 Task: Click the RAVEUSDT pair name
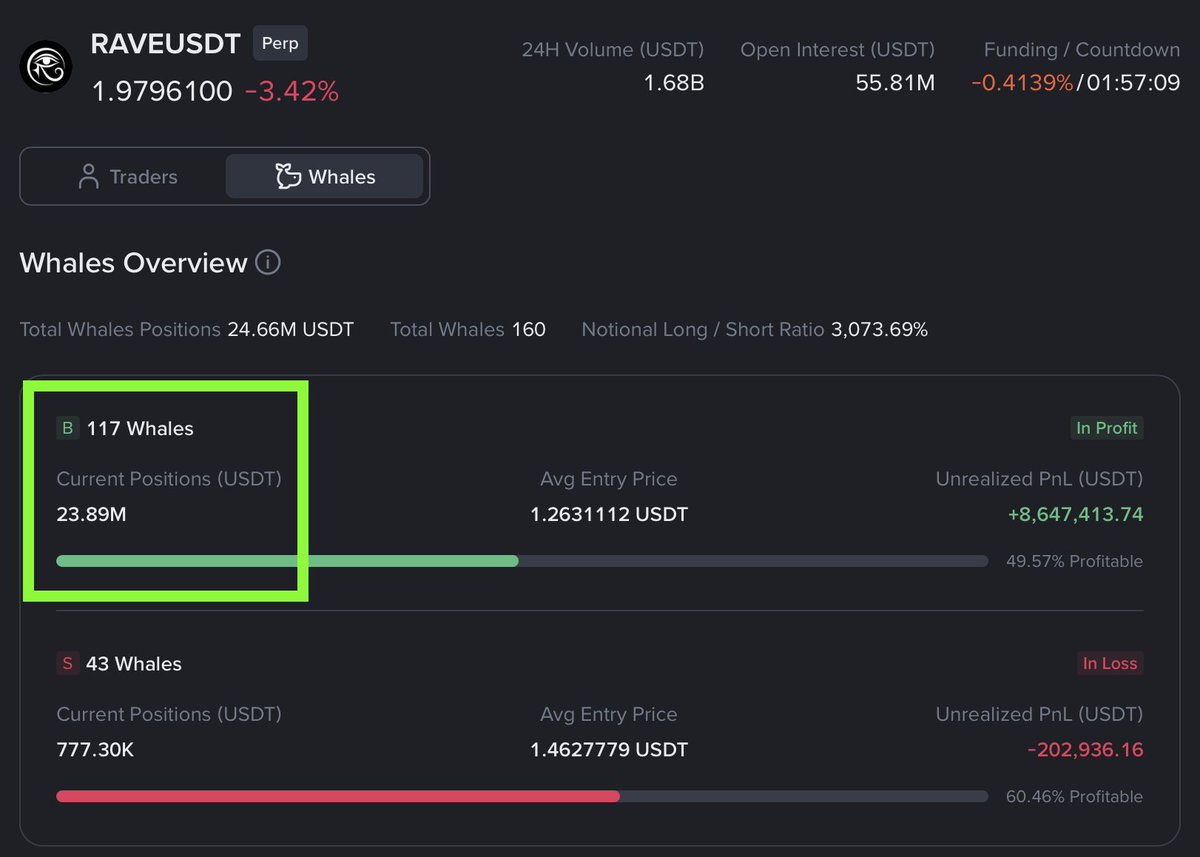[x=165, y=44]
